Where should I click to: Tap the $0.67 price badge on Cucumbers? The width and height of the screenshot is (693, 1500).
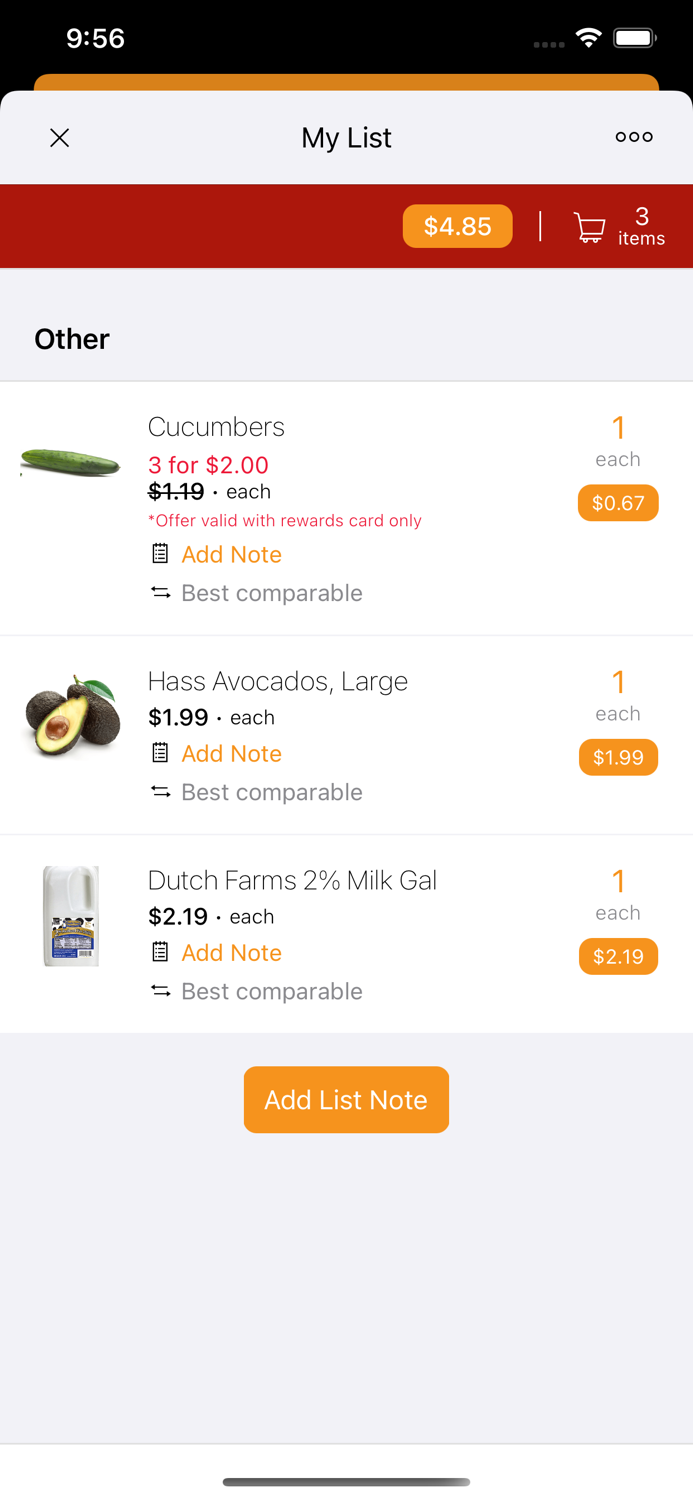tap(618, 503)
